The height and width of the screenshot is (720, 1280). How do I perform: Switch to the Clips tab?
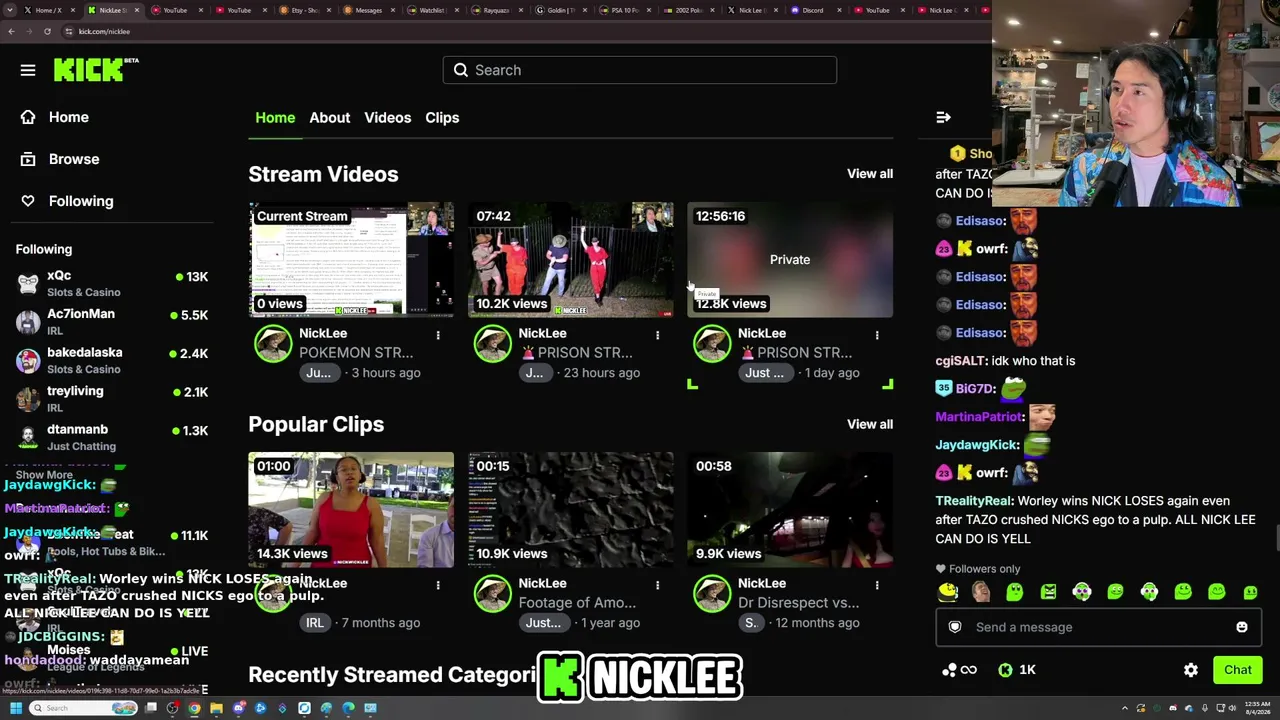442,117
